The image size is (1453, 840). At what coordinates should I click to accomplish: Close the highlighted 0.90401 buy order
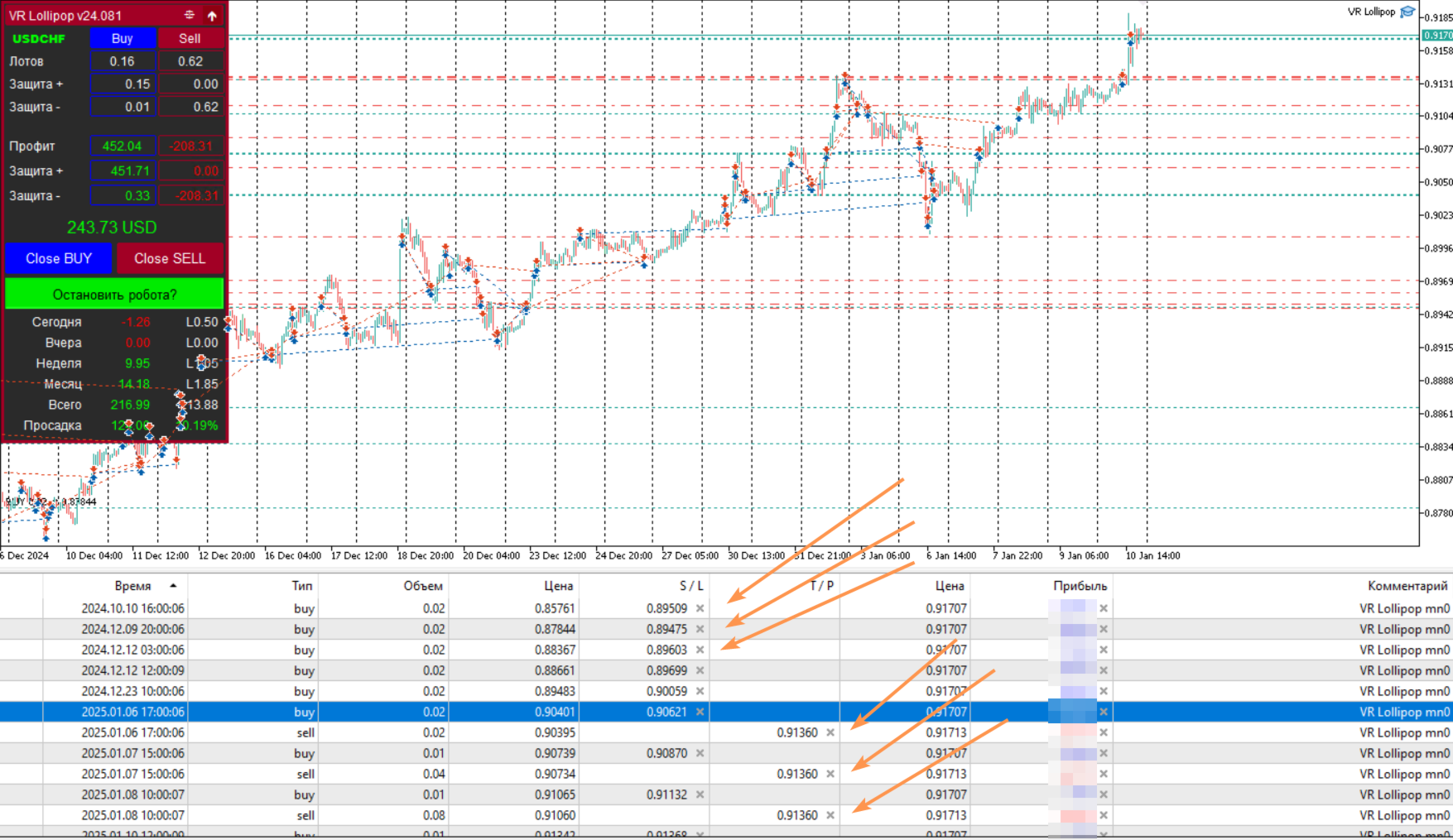pyautogui.click(x=1104, y=712)
